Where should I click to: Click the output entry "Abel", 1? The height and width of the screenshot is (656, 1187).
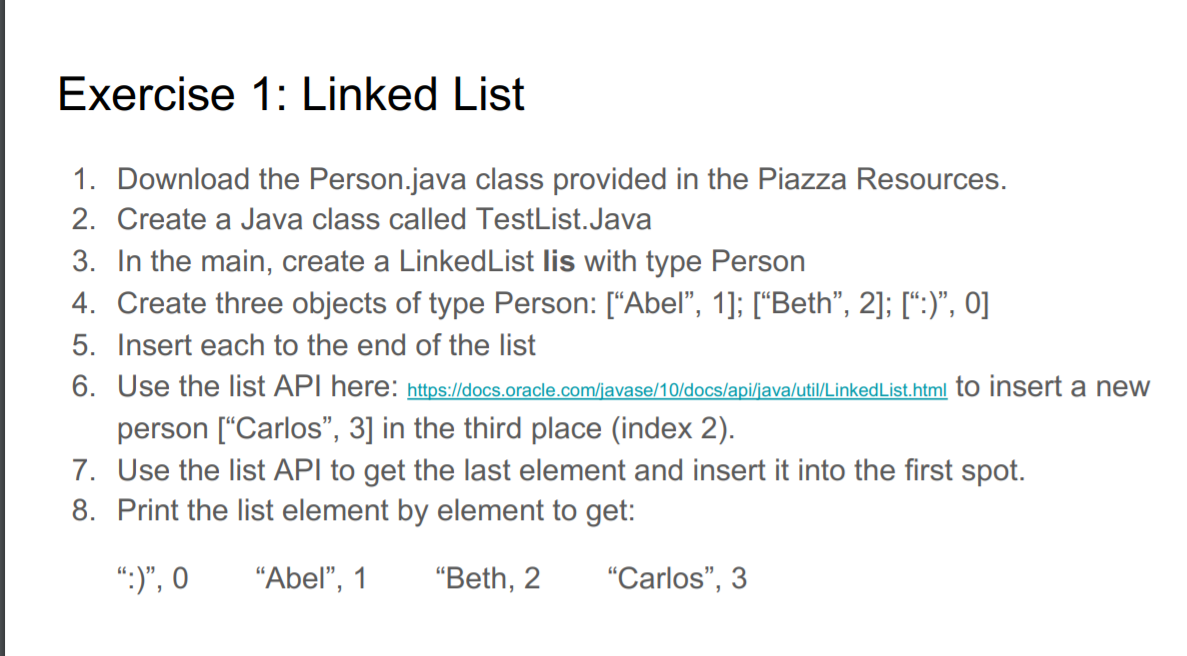(x=310, y=579)
